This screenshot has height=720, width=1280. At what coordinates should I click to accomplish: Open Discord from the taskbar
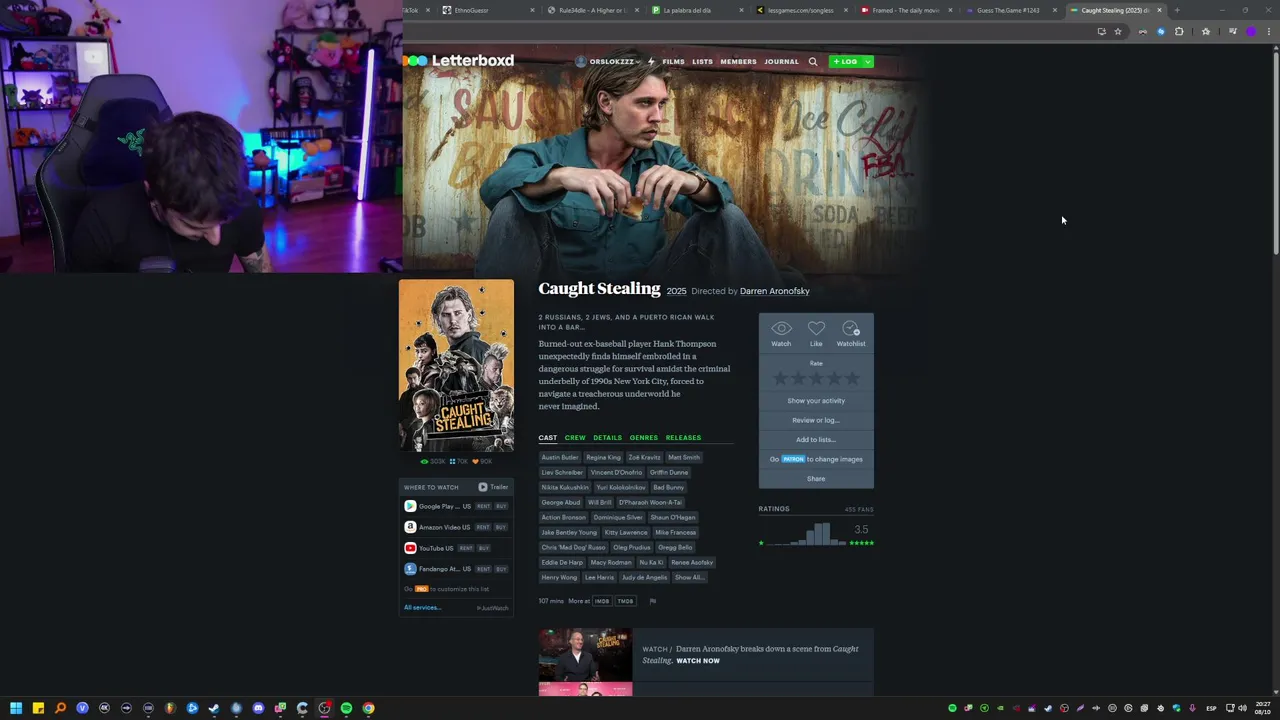tap(258, 708)
